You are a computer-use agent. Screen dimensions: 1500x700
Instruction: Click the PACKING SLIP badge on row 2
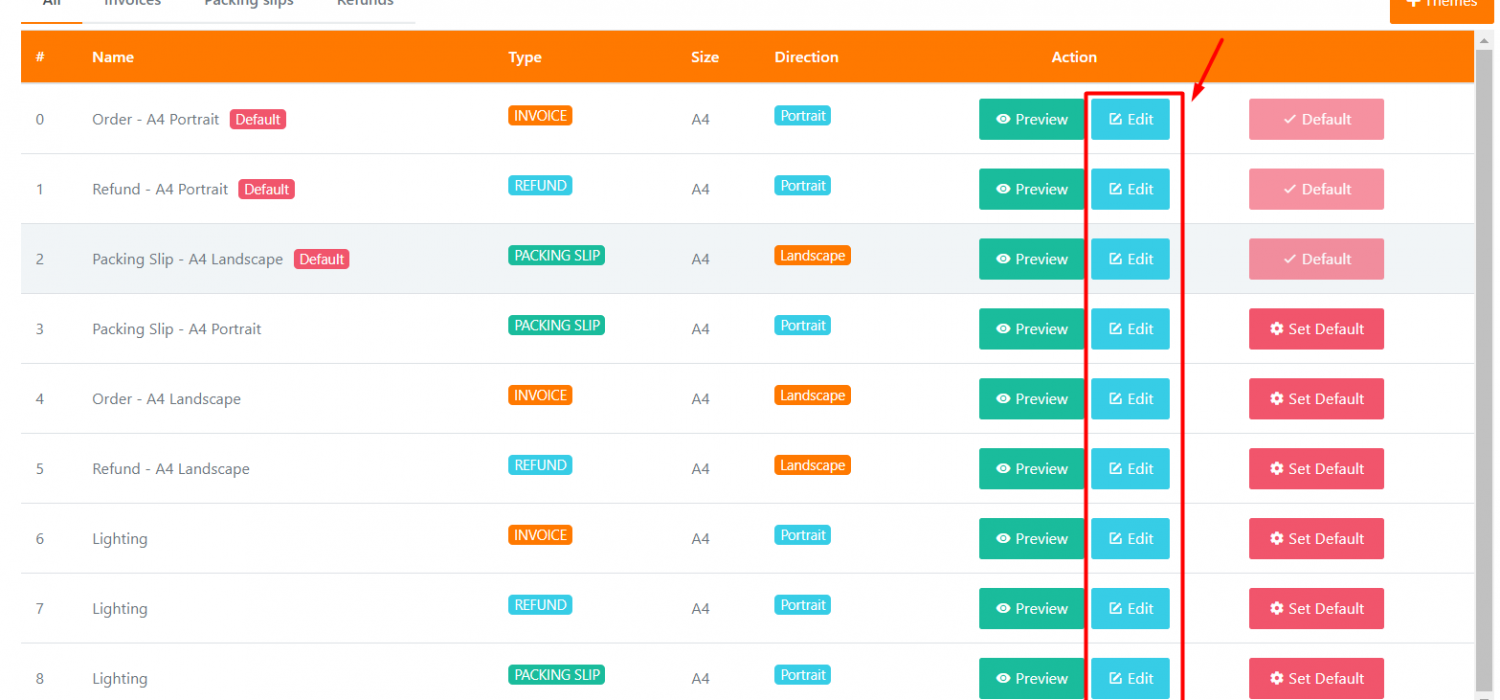(x=556, y=255)
